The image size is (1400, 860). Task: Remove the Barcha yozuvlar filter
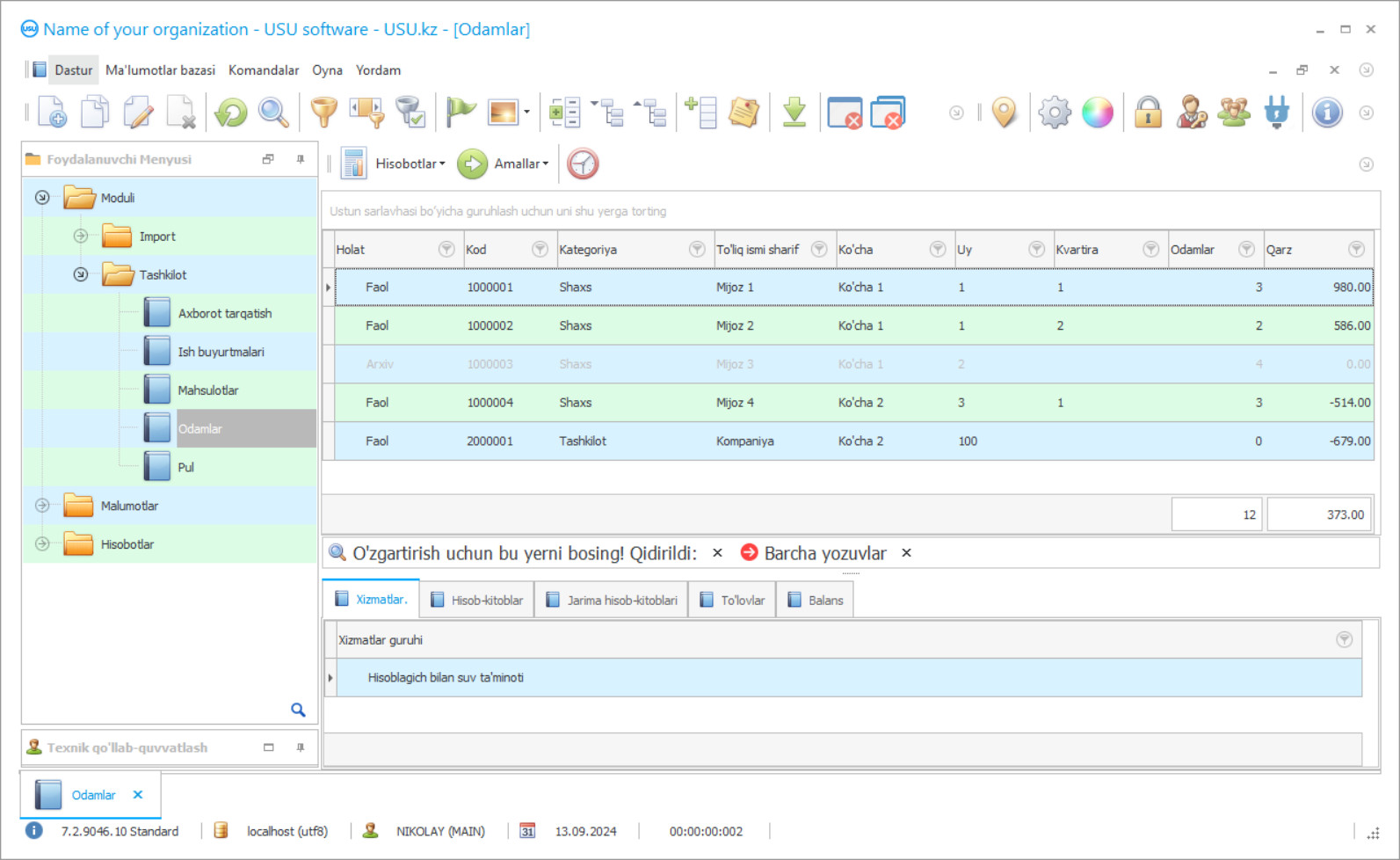coord(906,553)
